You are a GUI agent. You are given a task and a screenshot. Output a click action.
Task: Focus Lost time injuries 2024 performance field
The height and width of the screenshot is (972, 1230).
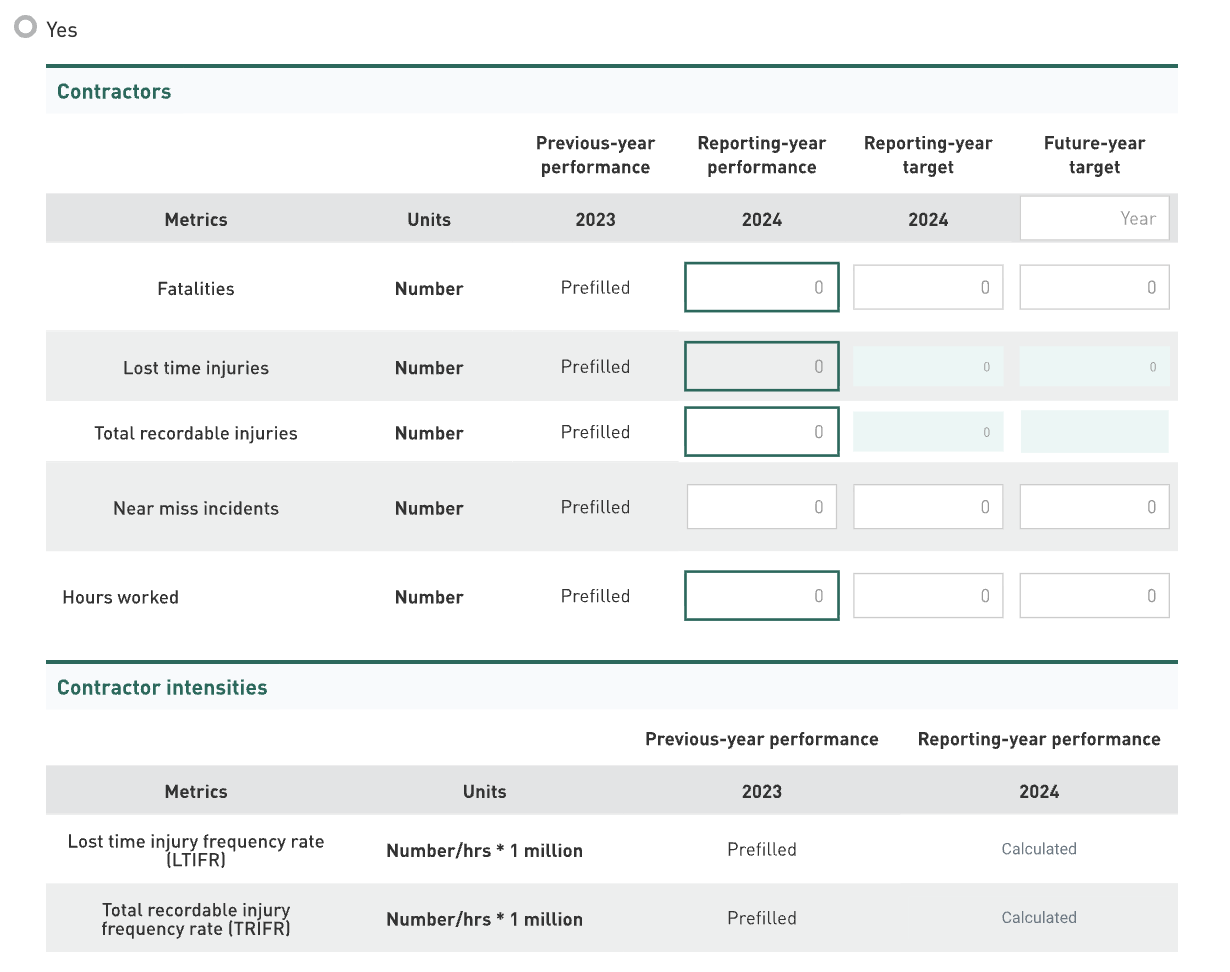tap(761, 366)
